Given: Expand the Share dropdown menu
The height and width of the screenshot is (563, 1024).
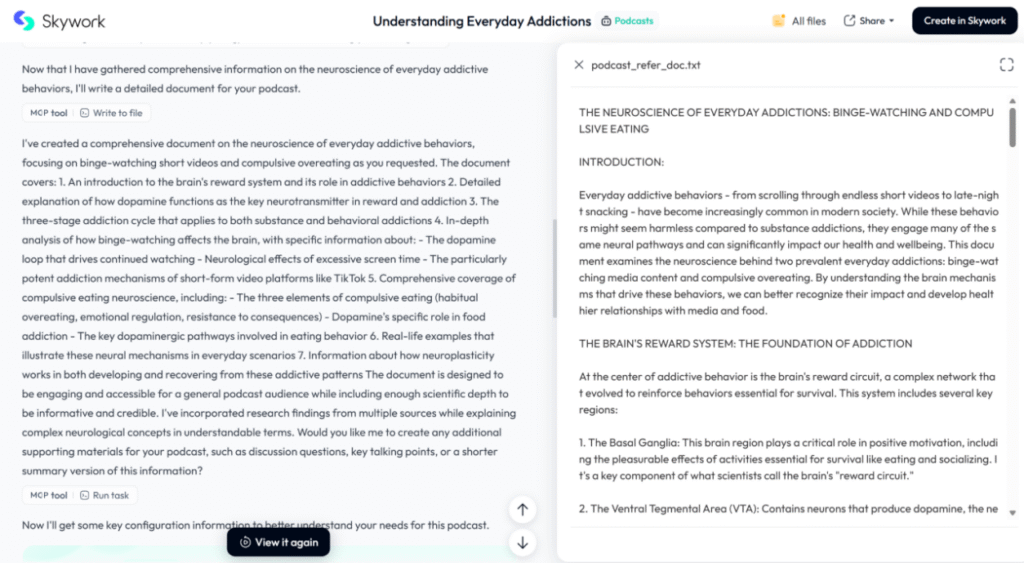Looking at the screenshot, I should pos(869,21).
